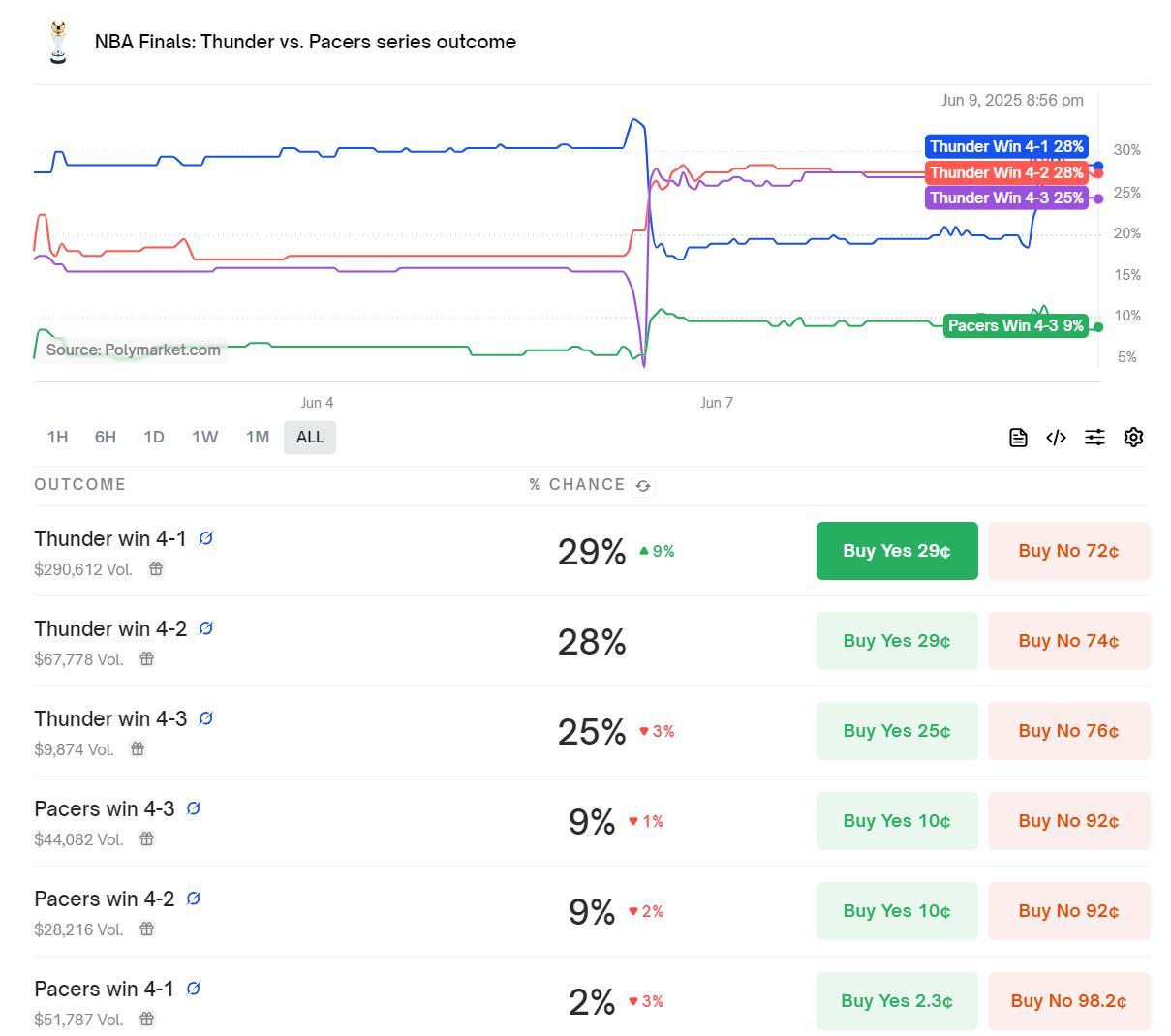Open the embed code icon

[x=1057, y=438]
